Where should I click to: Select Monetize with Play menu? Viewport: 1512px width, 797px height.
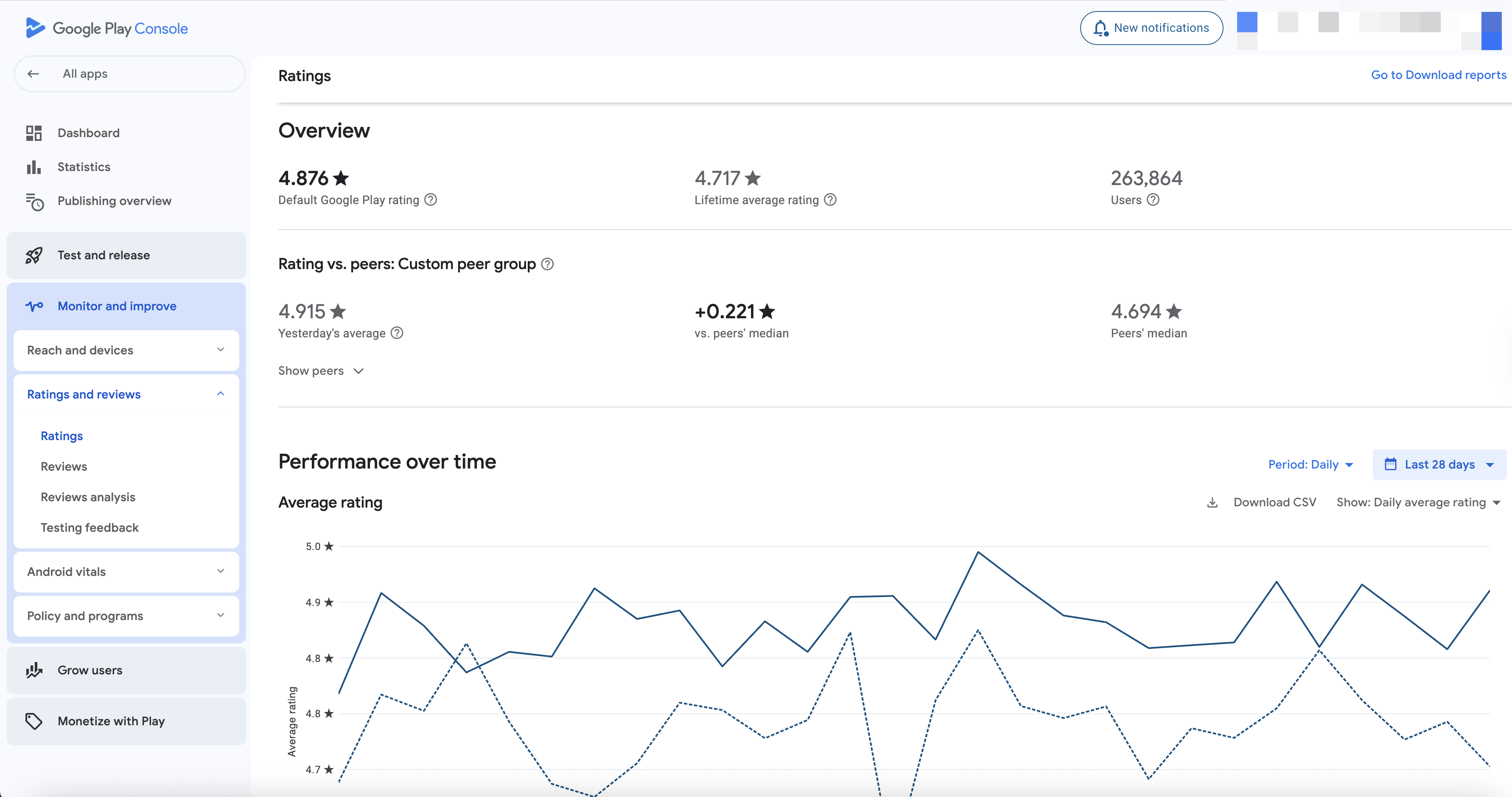[x=126, y=722]
